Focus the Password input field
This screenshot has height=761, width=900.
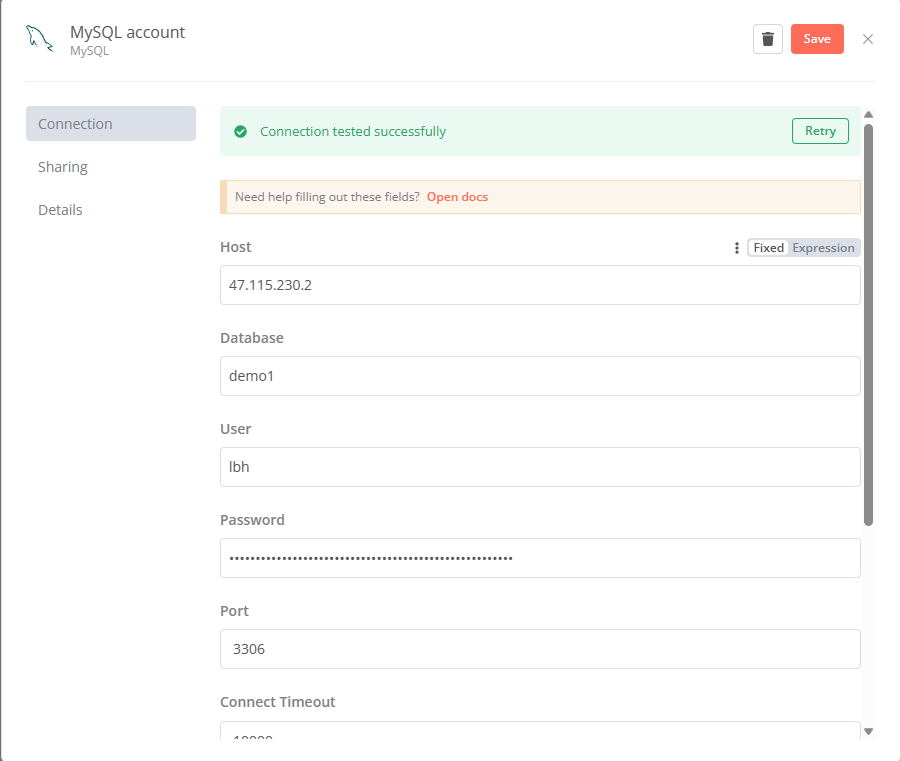tap(540, 558)
